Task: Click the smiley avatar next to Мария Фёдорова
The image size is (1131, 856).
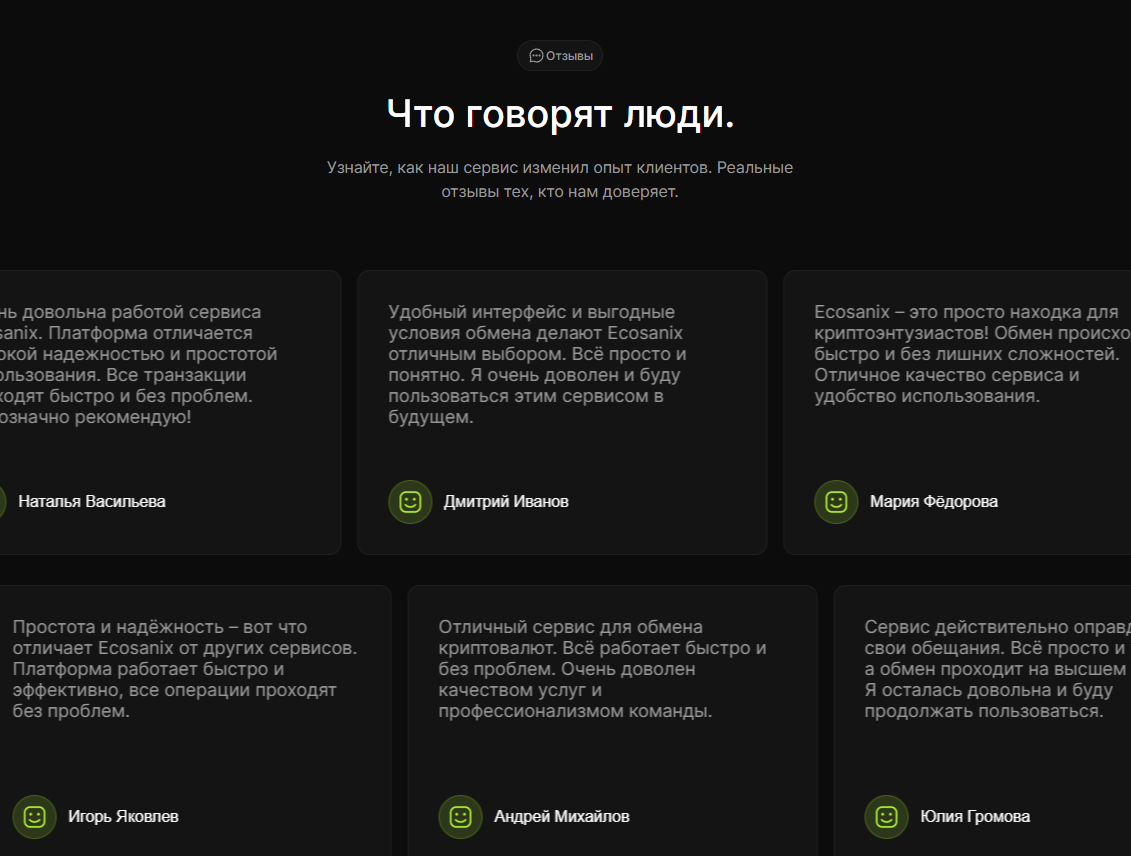Action: point(837,502)
